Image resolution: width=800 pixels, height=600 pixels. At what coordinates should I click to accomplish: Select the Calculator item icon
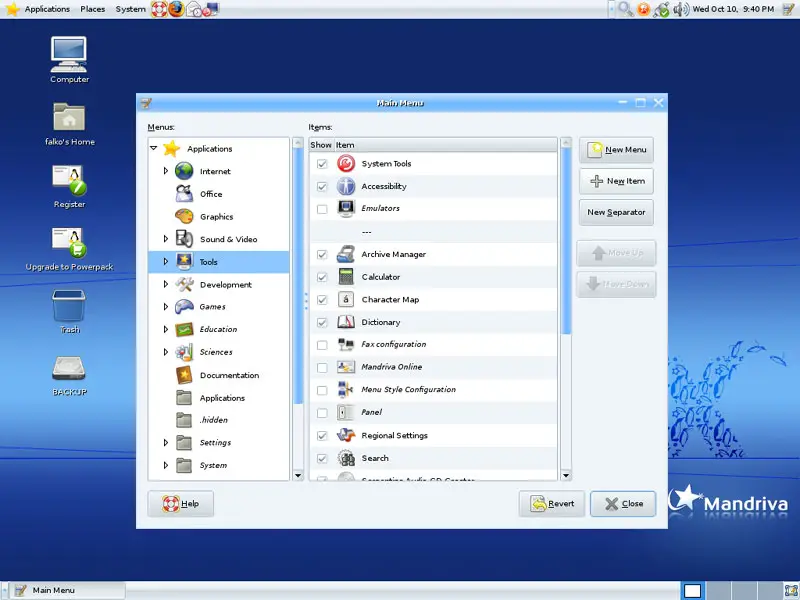point(346,277)
